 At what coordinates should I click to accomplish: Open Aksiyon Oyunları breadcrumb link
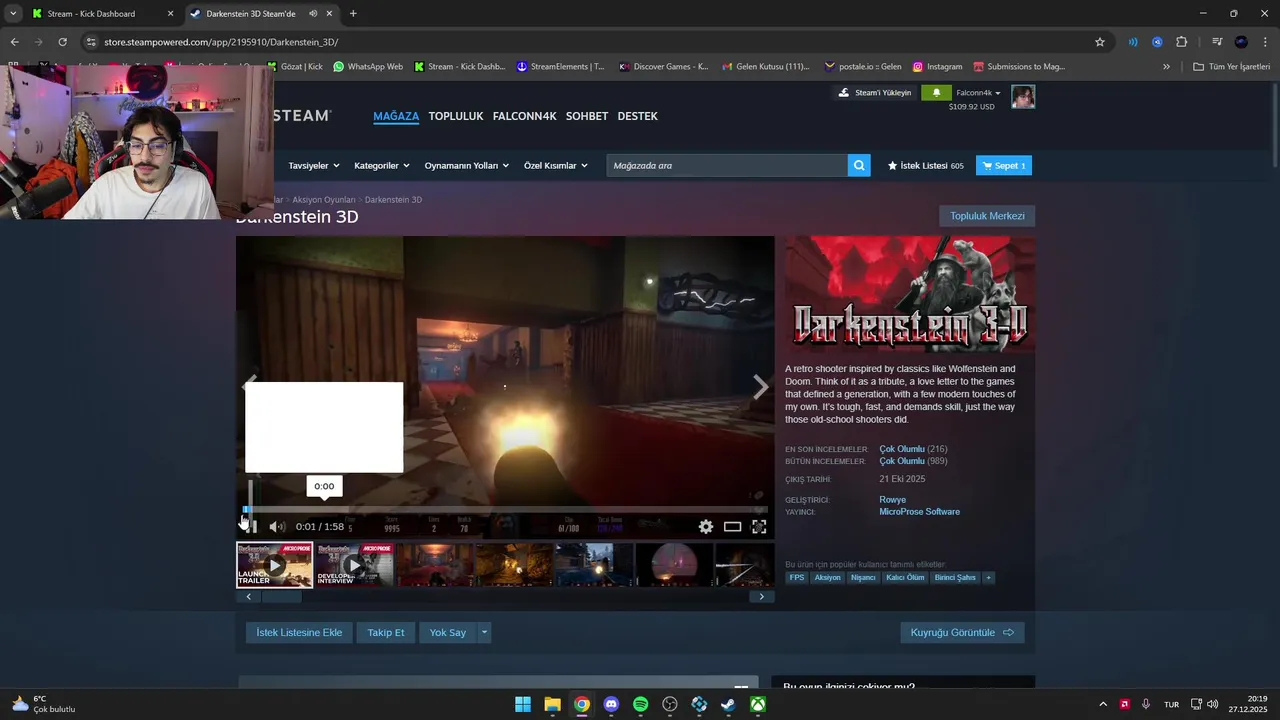324,200
